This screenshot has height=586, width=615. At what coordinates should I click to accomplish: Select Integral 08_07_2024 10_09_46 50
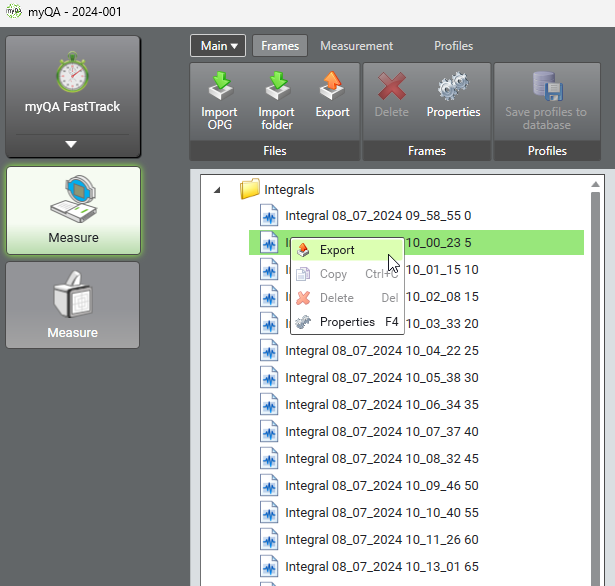(382, 486)
